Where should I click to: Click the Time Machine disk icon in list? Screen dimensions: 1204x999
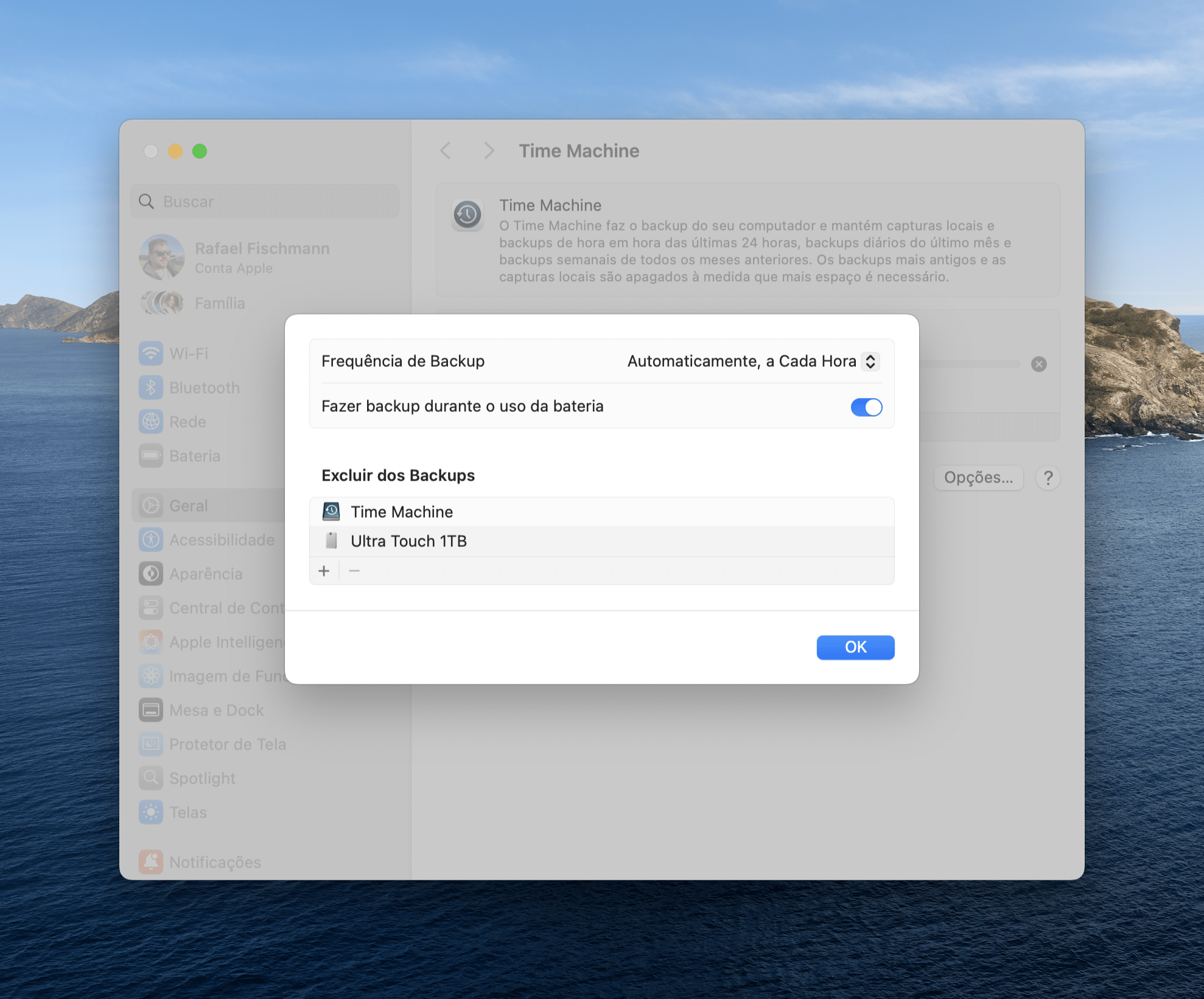[x=331, y=512]
